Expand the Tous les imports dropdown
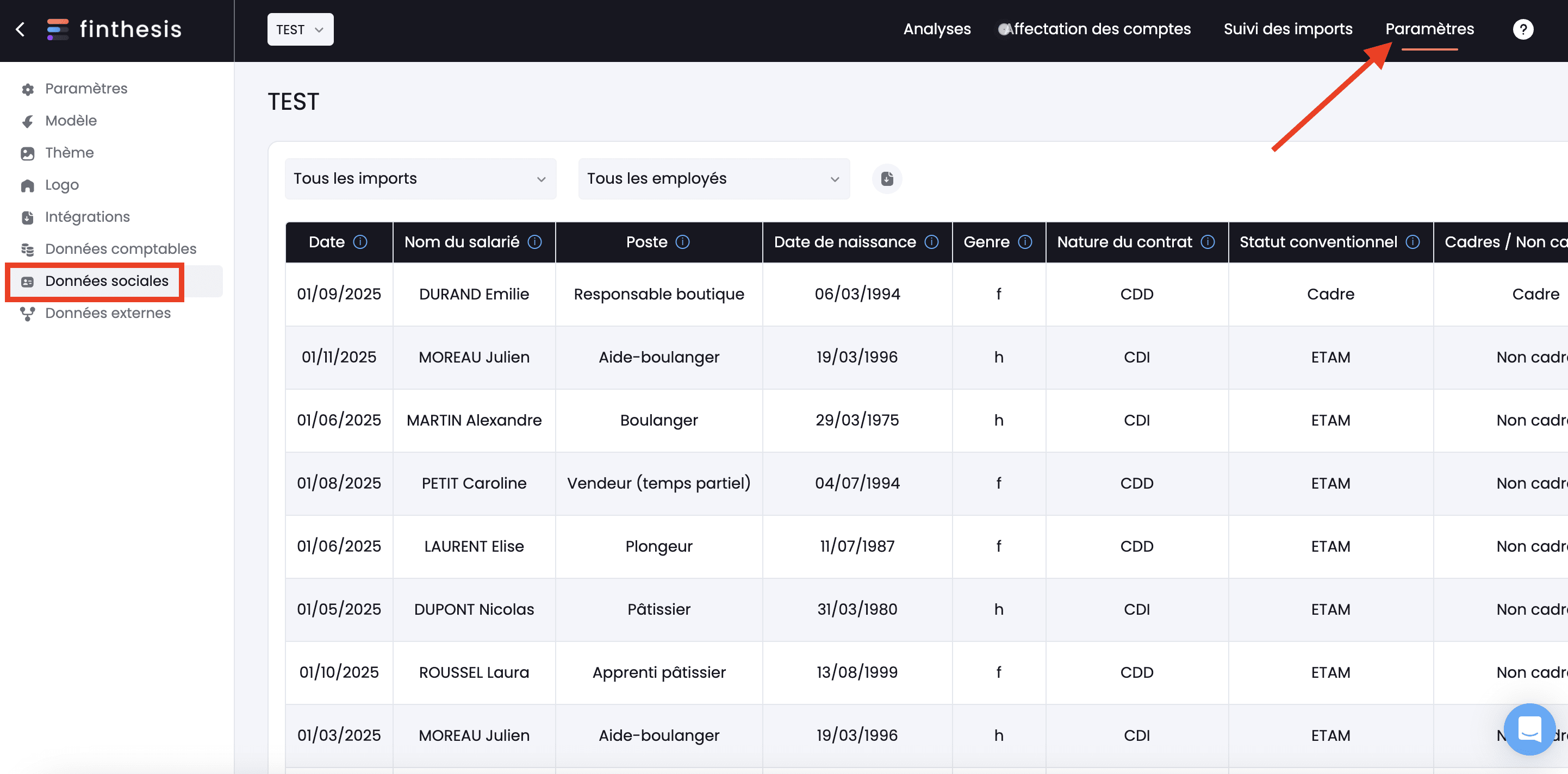Image resolution: width=1568 pixels, height=774 pixels. [420, 179]
